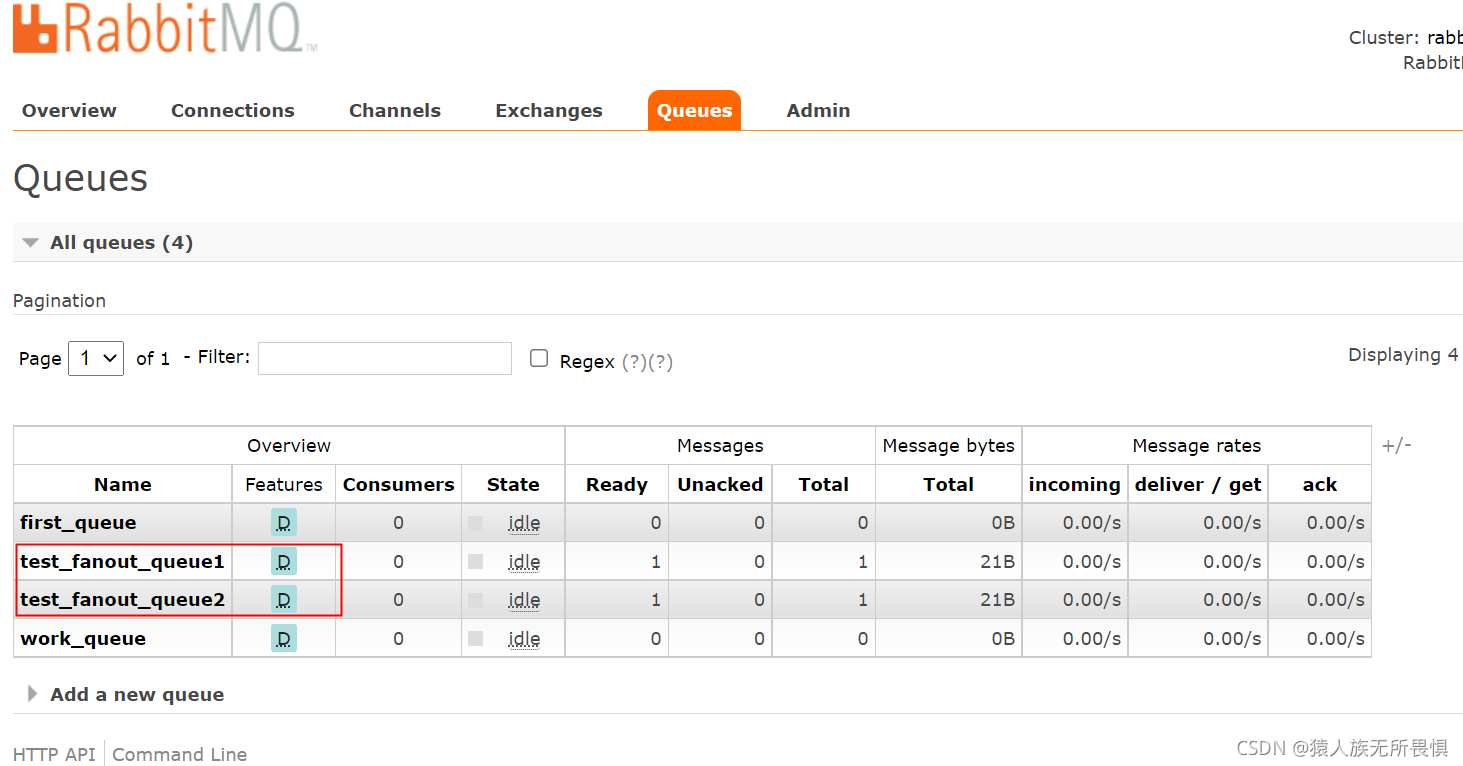The image size is (1463, 766).
Task: Click the D feature badge for test_fanout_queue1
Action: (x=284, y=562)
